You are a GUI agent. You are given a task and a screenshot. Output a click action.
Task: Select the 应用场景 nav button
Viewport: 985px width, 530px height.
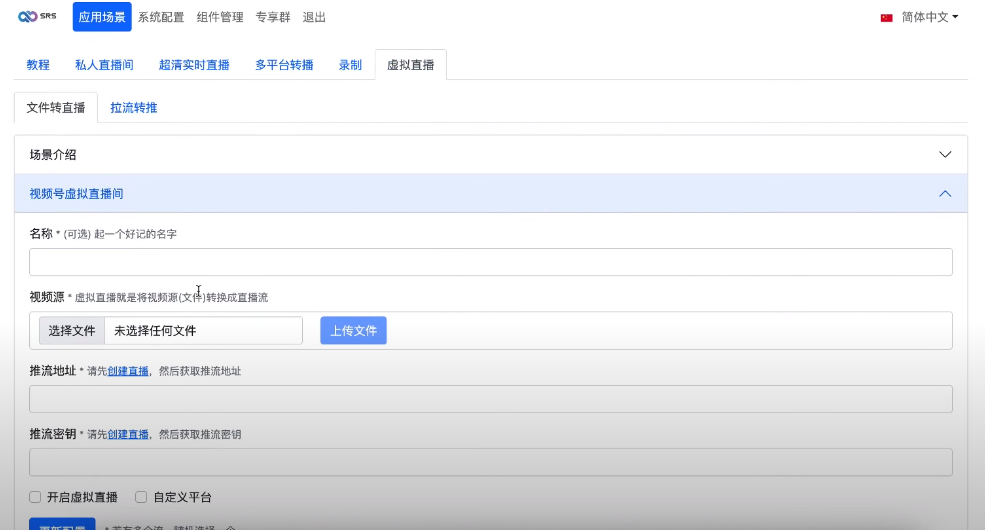click(x=102, y=17)
